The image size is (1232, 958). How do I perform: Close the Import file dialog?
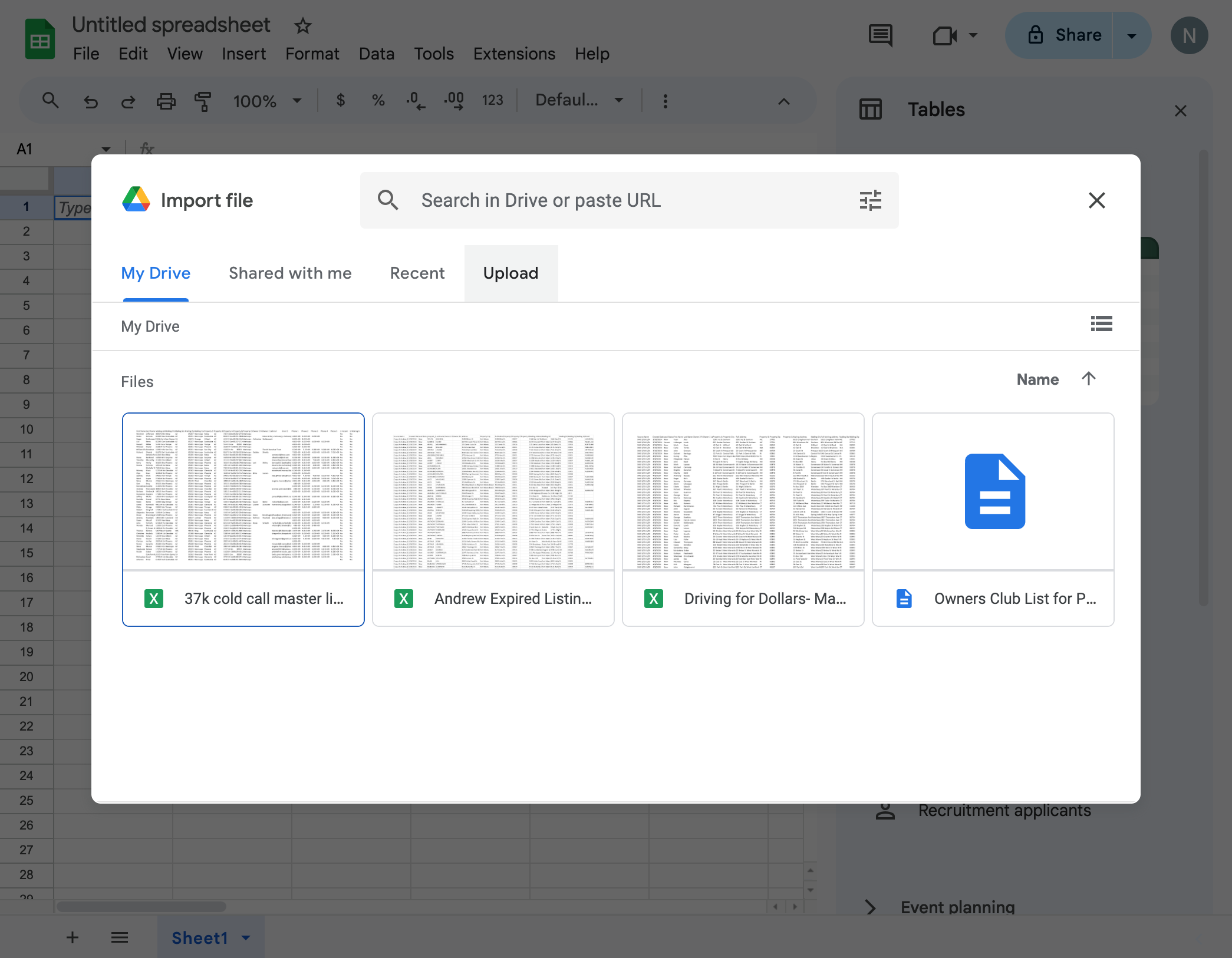(x=1096, y=200)
